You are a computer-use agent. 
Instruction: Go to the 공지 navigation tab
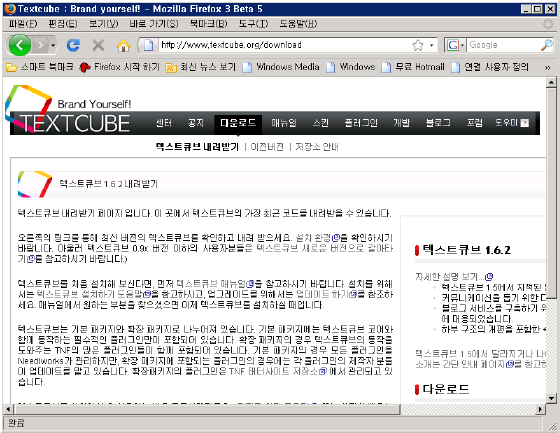(195, 123)
